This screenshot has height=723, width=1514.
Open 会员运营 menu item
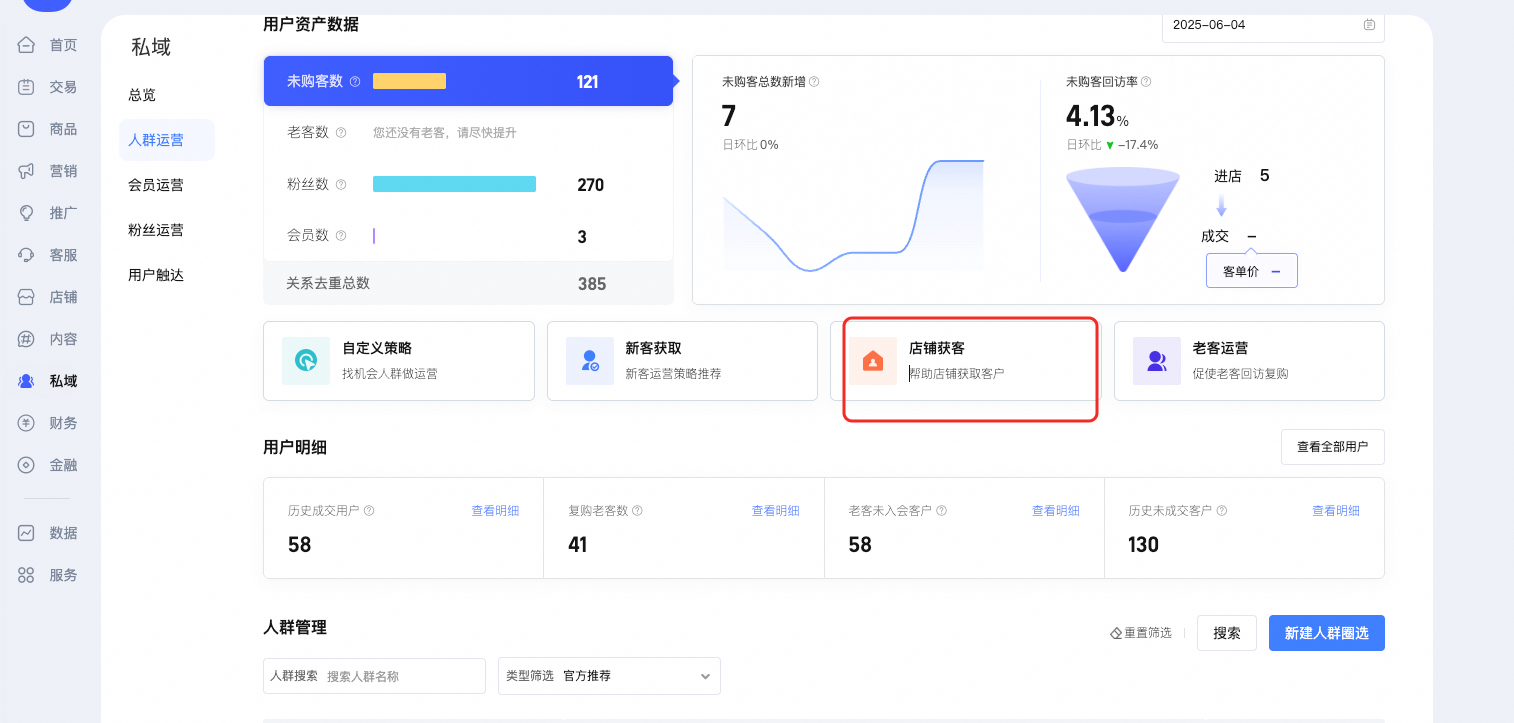point(156,185)
